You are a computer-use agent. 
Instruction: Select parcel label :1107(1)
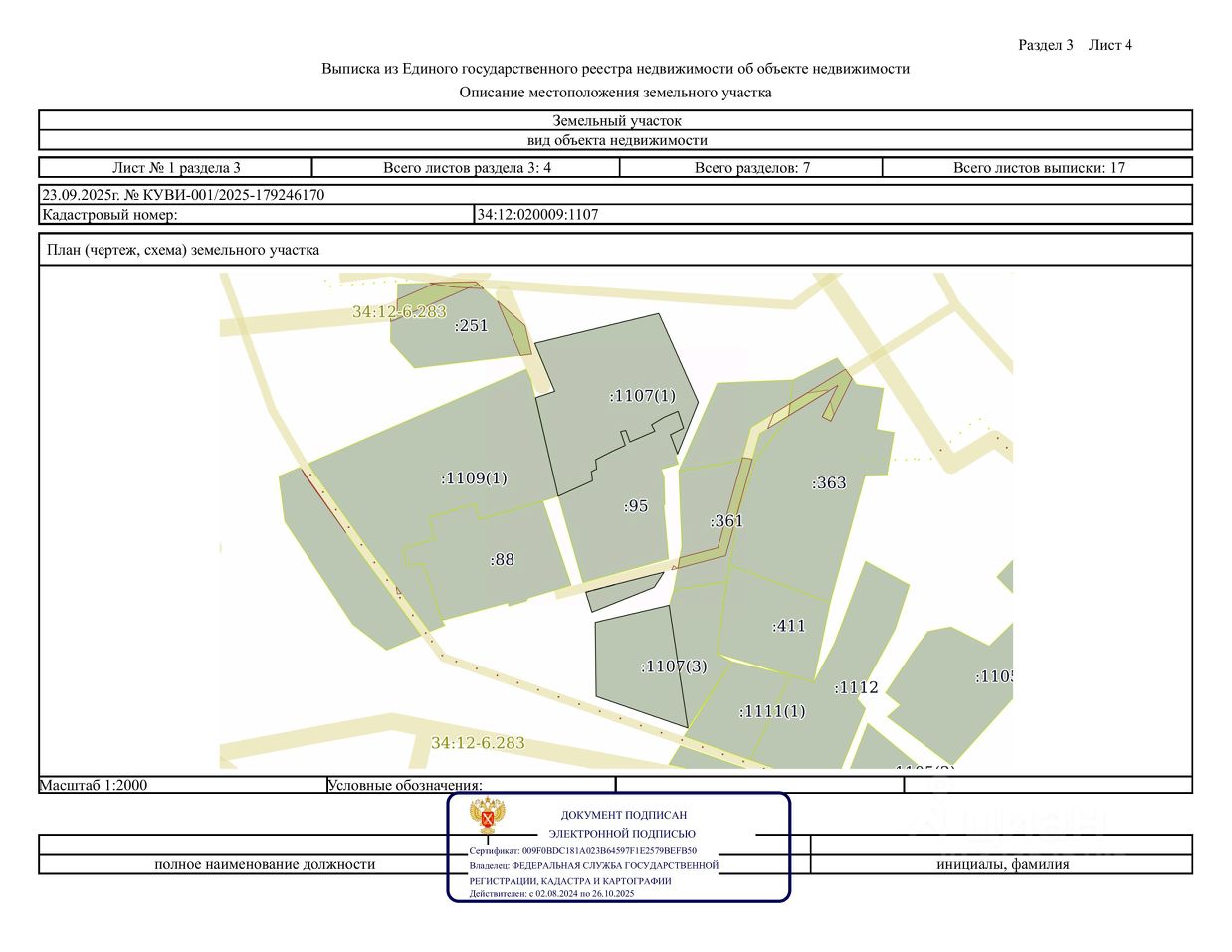[642, 396]
